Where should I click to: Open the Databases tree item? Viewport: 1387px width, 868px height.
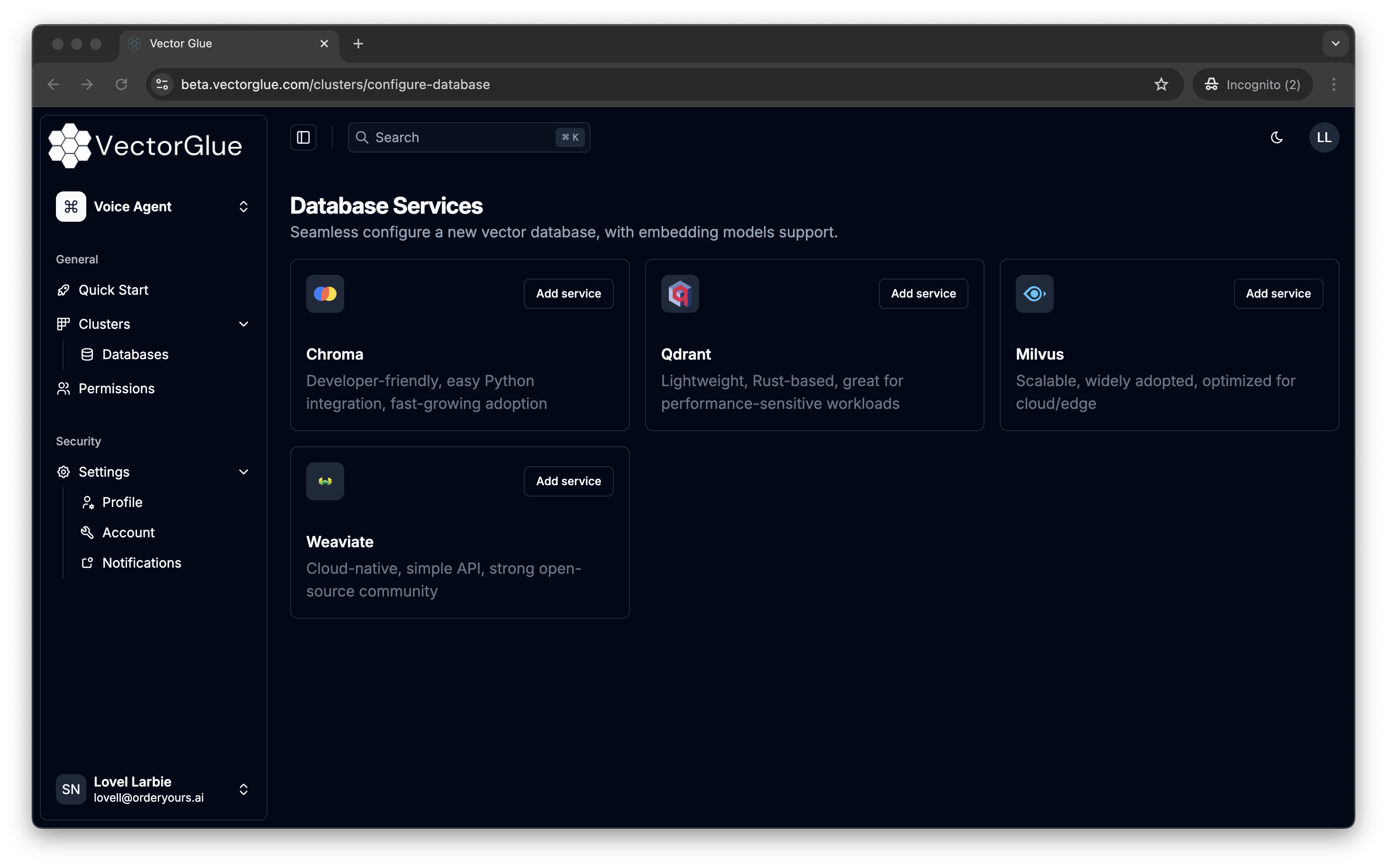(135, 354)
